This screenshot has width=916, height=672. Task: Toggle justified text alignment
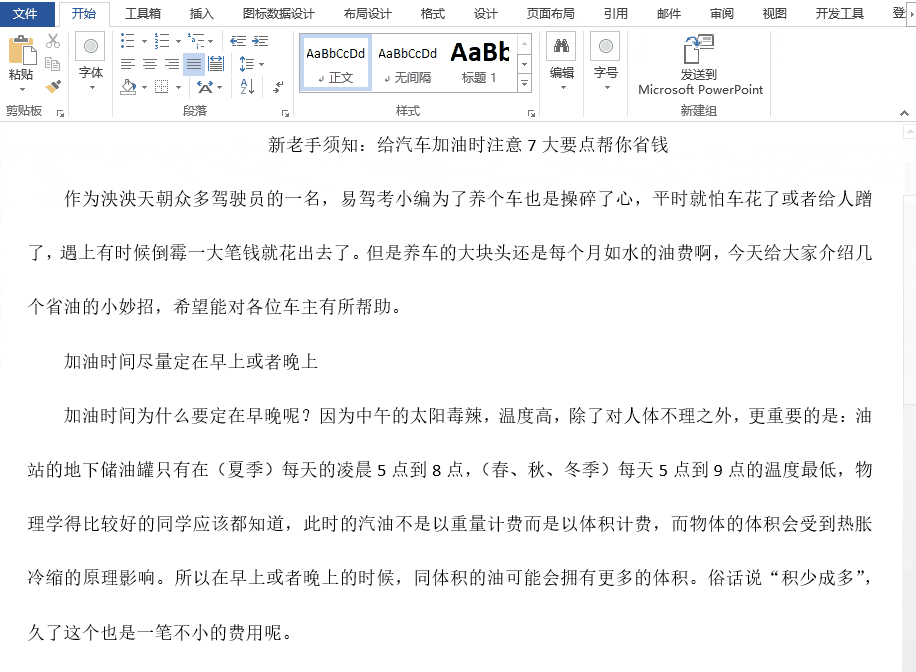(x=194, y=64)
